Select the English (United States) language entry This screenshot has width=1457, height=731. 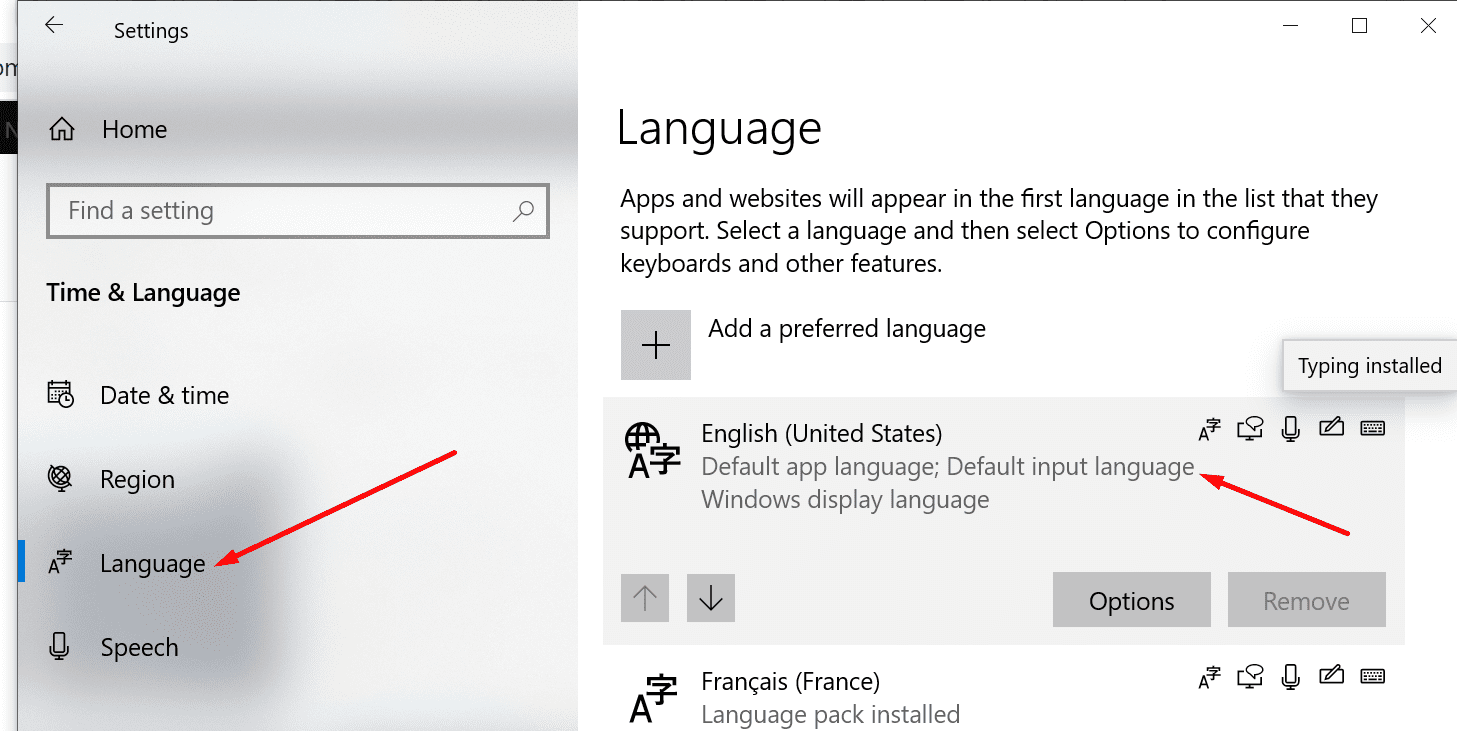pyautogui.click(x=1004, y=521)
